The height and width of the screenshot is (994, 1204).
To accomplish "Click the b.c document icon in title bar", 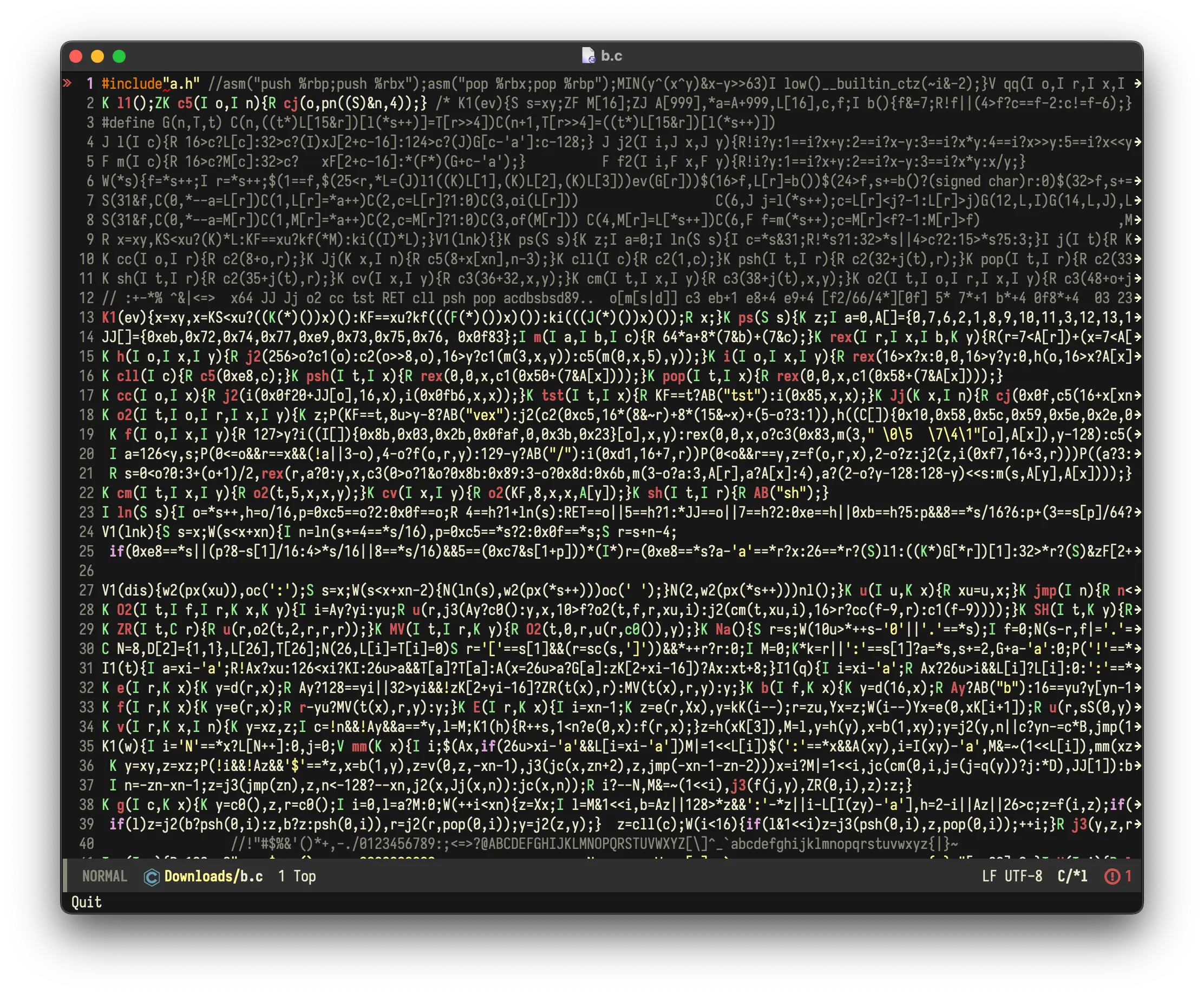I will point(588,56).
